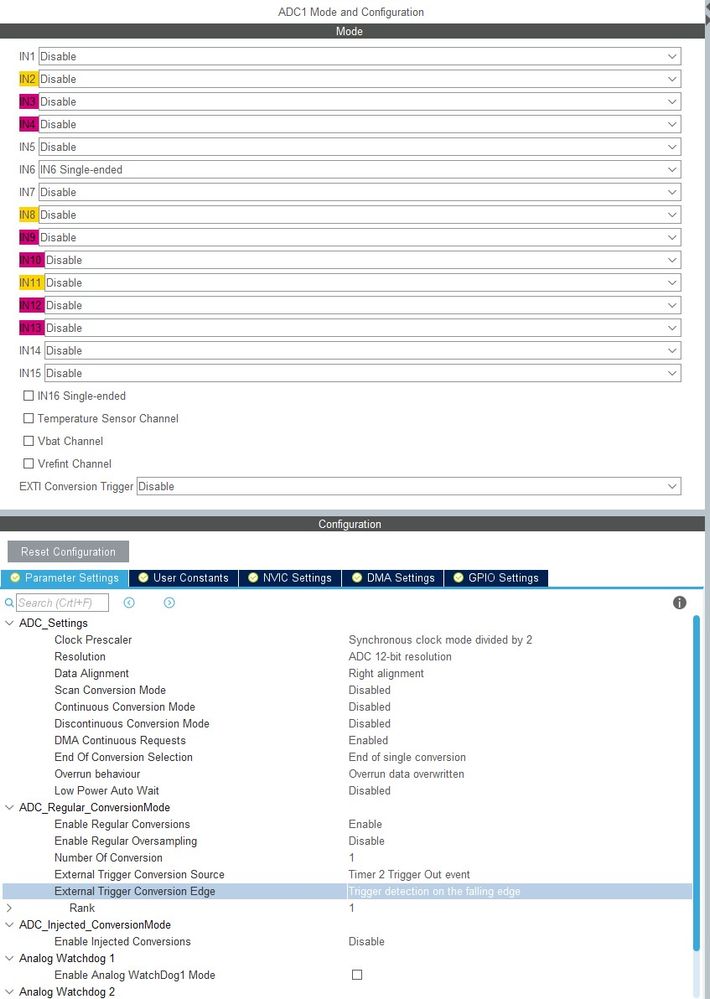Viewport: 710px width, 999px height.
Task: Select the Number Of Conversion row label
Action: pyautogui.click(x=108, y=858)
